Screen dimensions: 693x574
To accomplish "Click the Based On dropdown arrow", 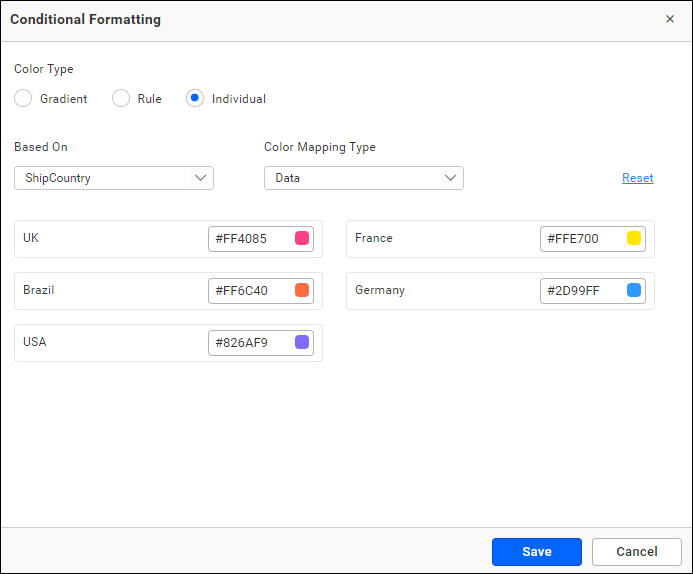I will click(200, 178).
